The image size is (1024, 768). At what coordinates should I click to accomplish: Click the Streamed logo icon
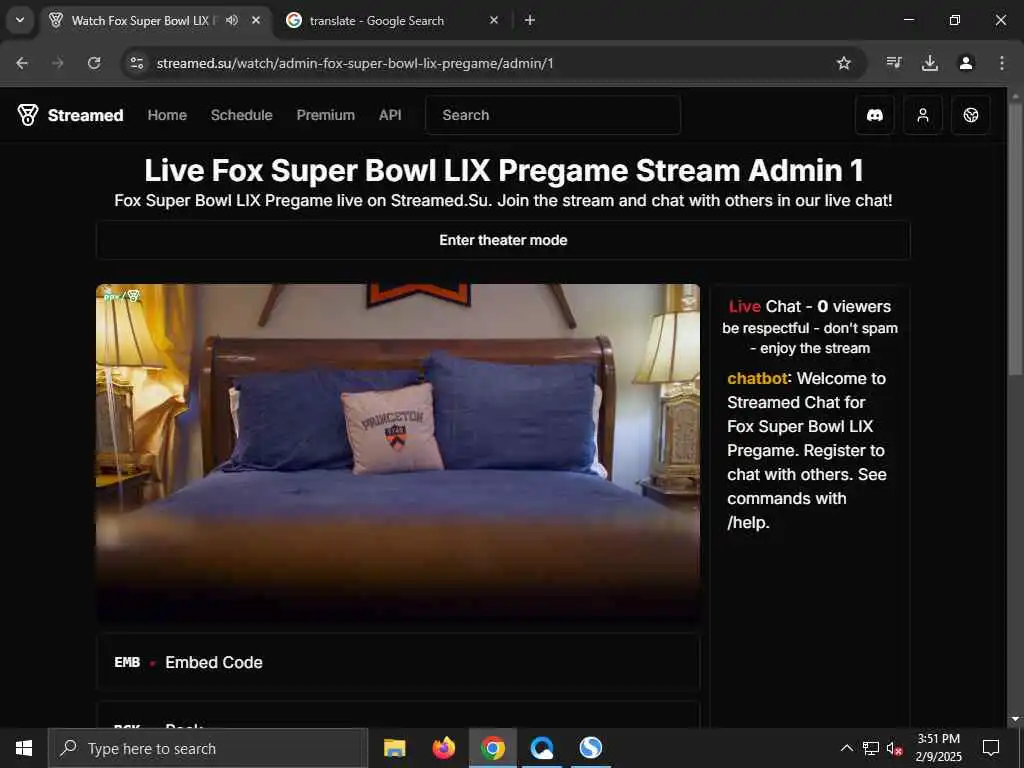click(x=27, y=115)
